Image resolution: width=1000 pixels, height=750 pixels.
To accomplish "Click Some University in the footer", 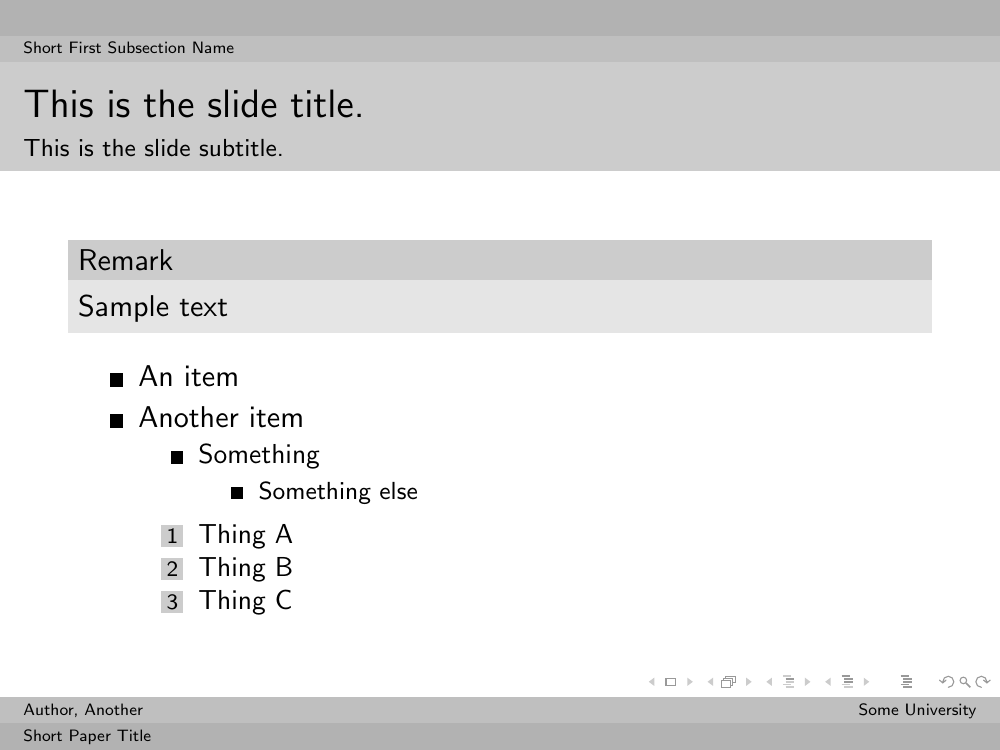I will click(x=916, y=710).
